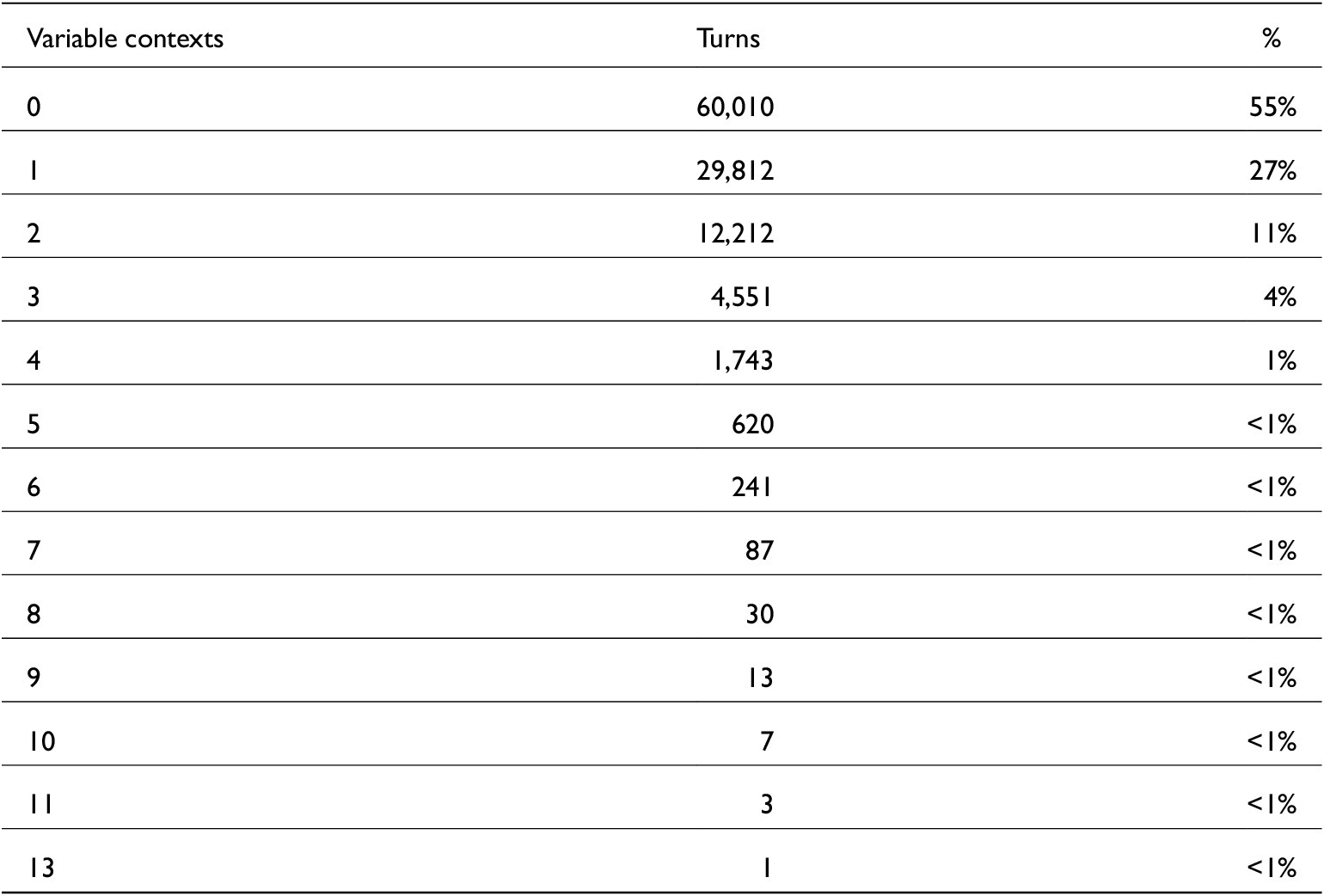Select the 11% percentage value

pos(1272,234)
